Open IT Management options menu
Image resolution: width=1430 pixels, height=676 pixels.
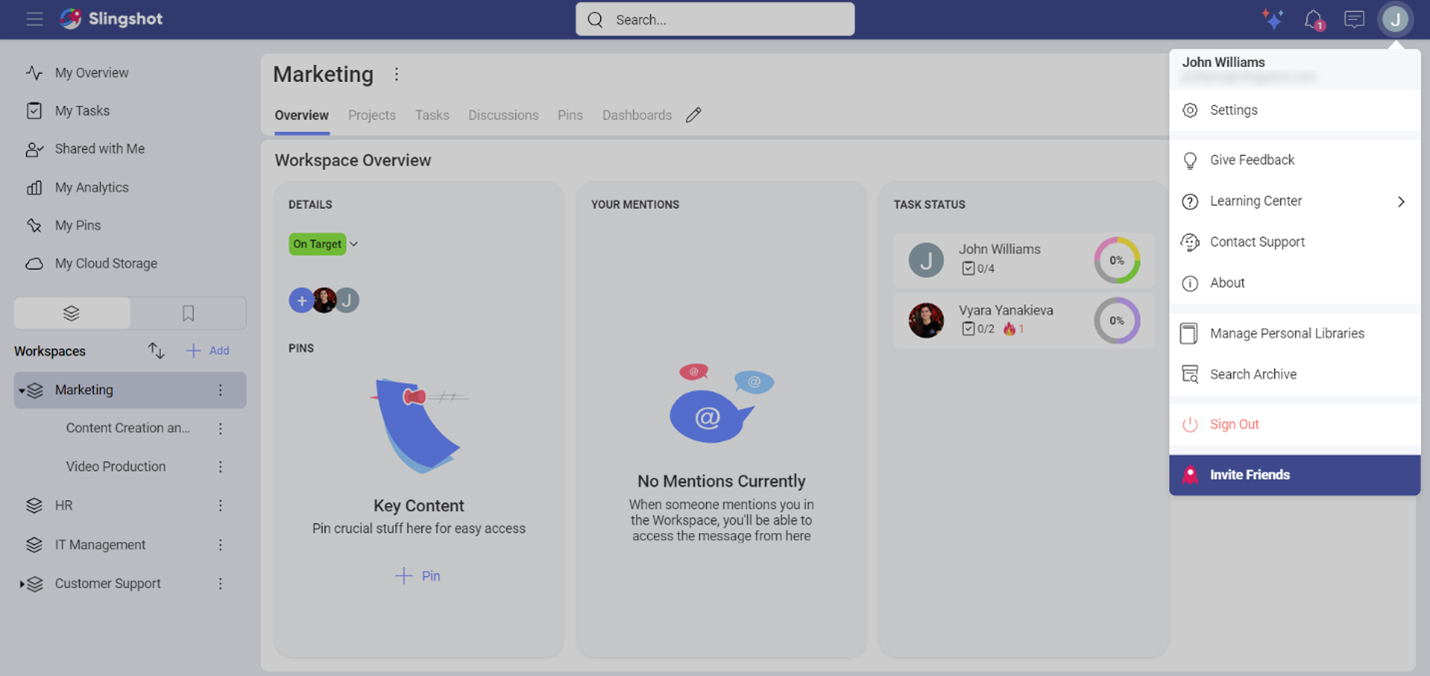pyautogui.click(x=221, y=545)
